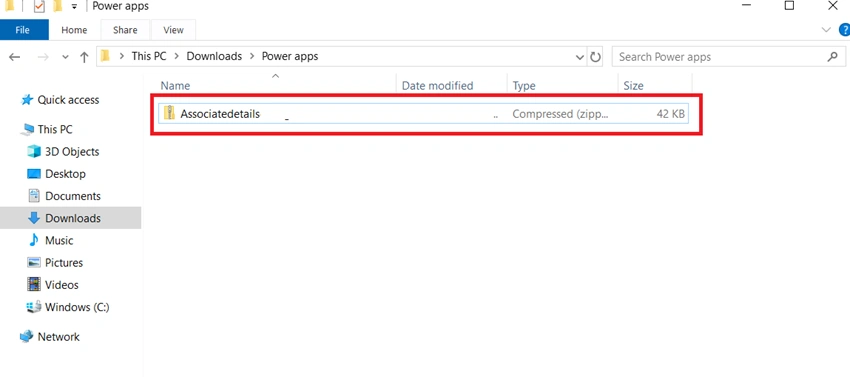Sort files by the Type column
850x377 pixels.
pos(524,86)
